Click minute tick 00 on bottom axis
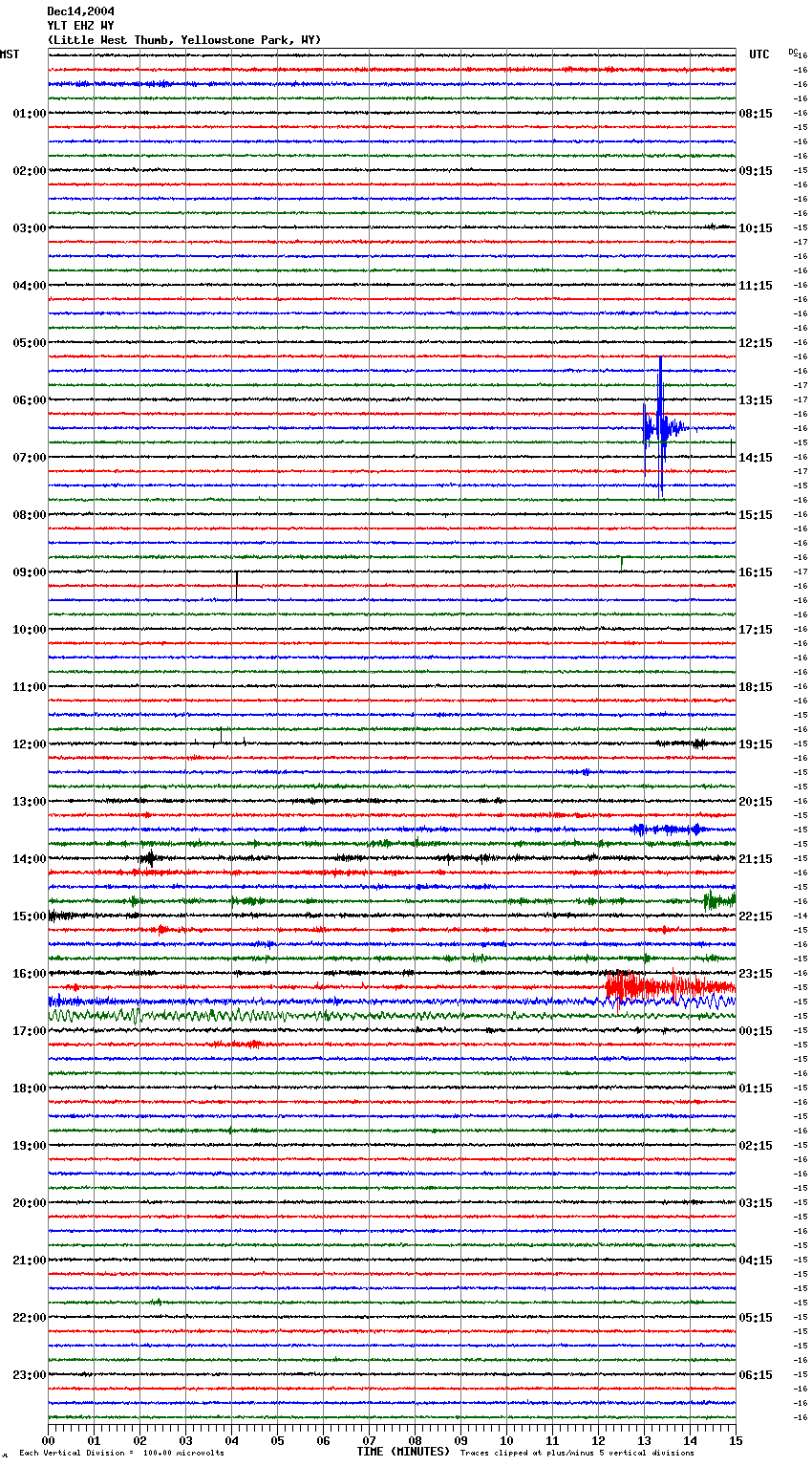 49,1440
